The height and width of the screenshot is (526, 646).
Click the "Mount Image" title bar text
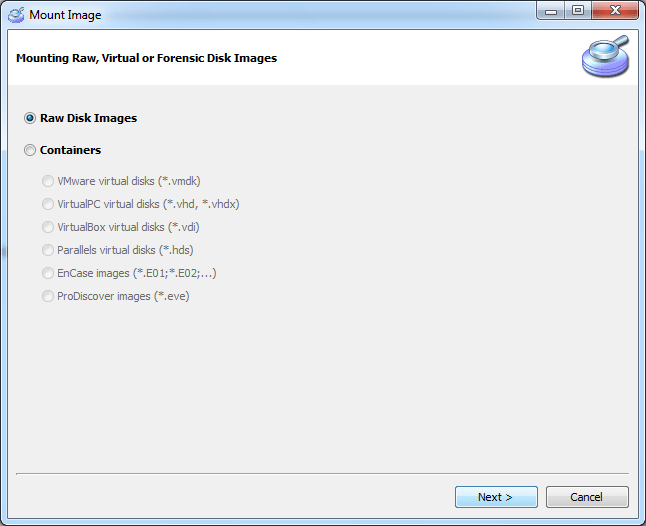coord(65,15)
